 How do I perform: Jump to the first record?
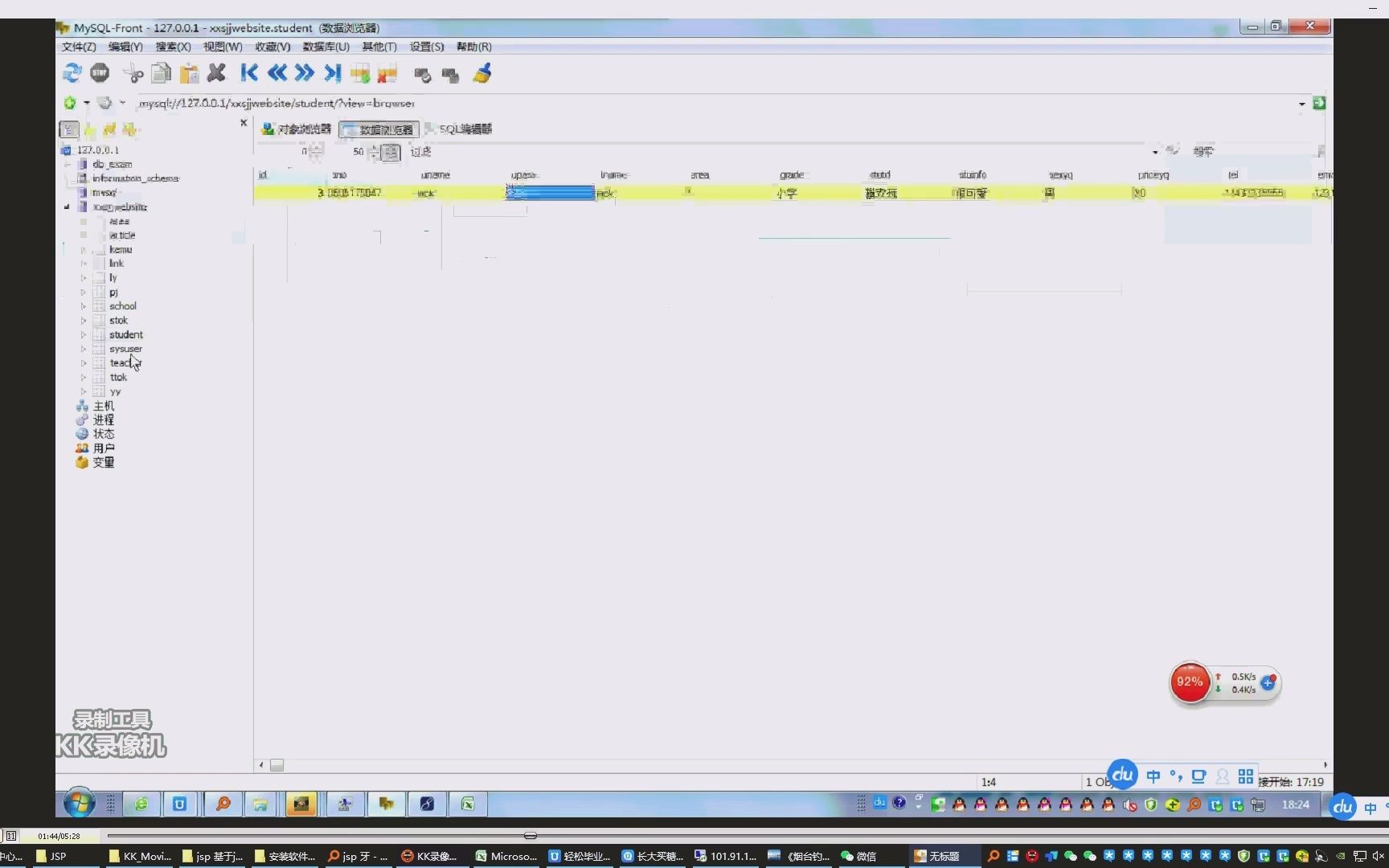point(249,73)
